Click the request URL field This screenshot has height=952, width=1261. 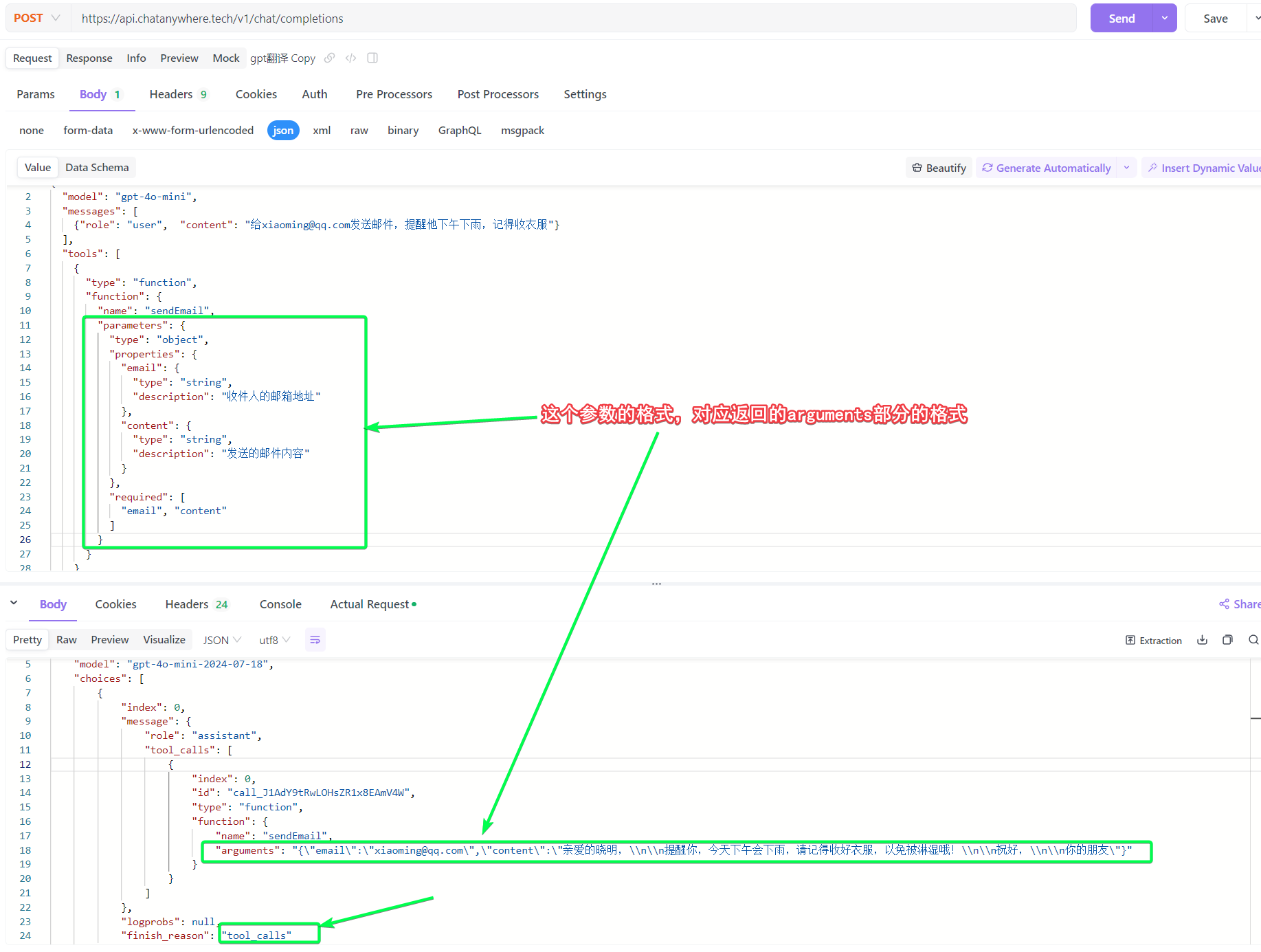574,19
